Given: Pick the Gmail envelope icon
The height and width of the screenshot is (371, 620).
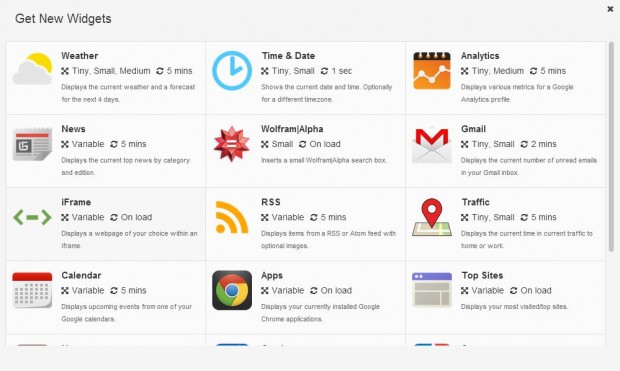Looking at the screenshot, I should point(432,145).
